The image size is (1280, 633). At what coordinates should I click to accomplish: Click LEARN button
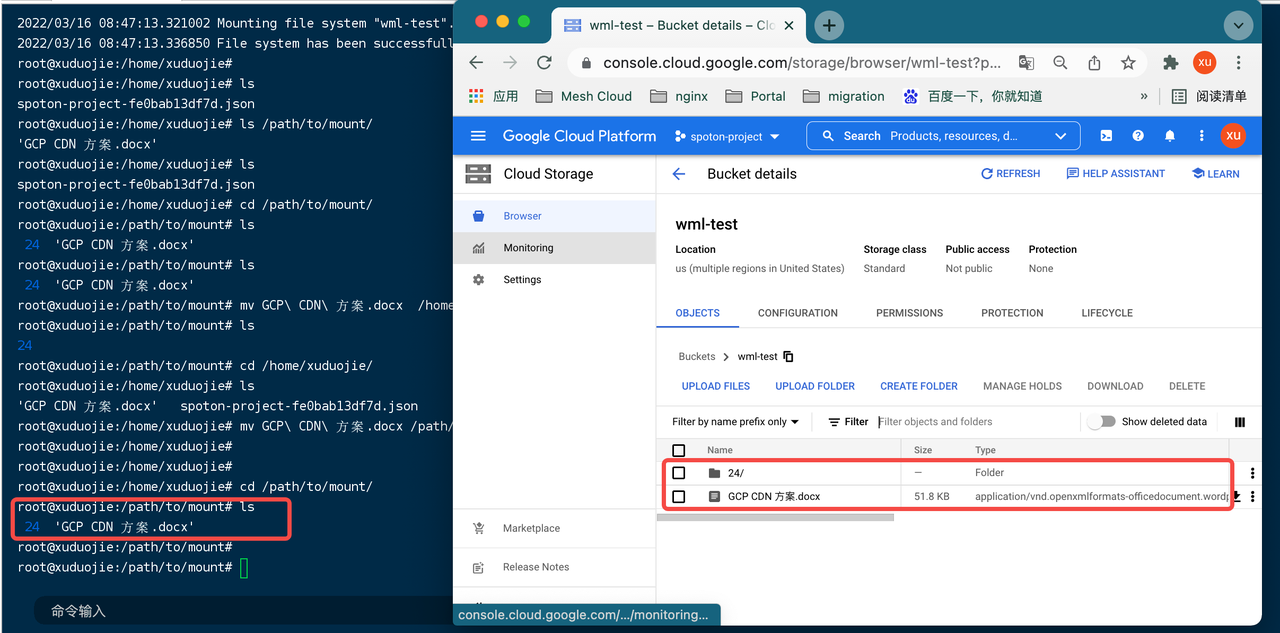1215,174
